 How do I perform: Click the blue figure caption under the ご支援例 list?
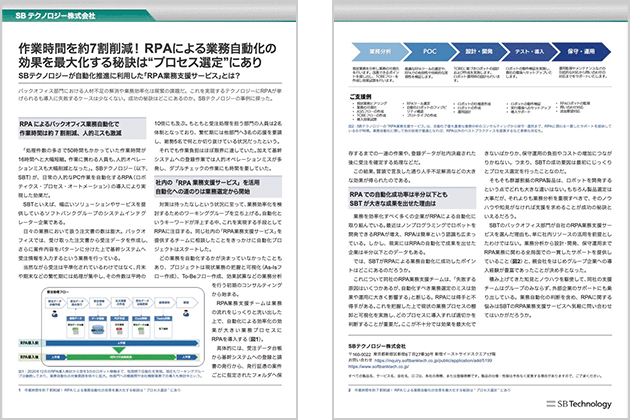[480, 128]
